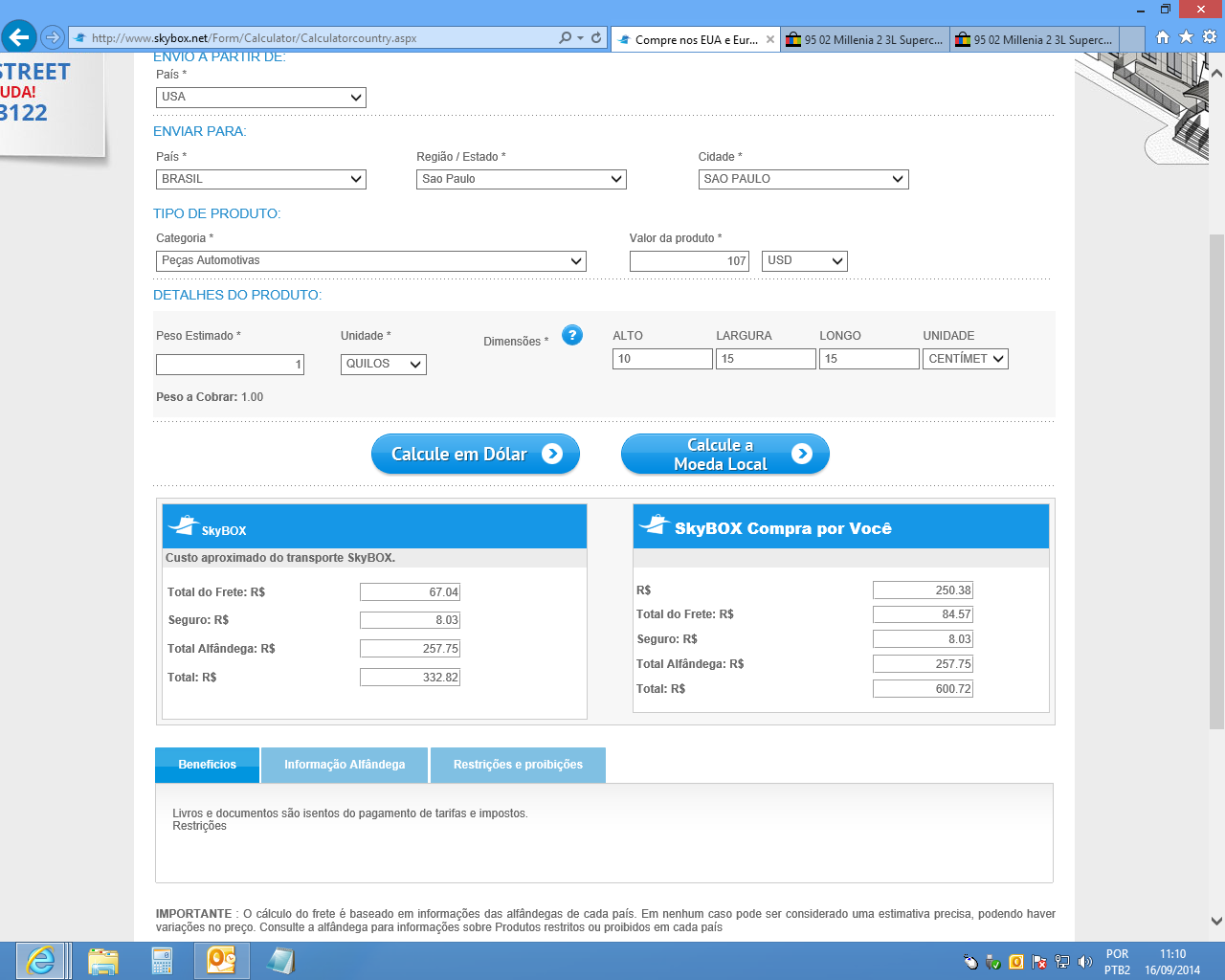Switch to Informação Alfândega tab
The height and width of the screenshot is (980, 1225).
coord(345,765)
